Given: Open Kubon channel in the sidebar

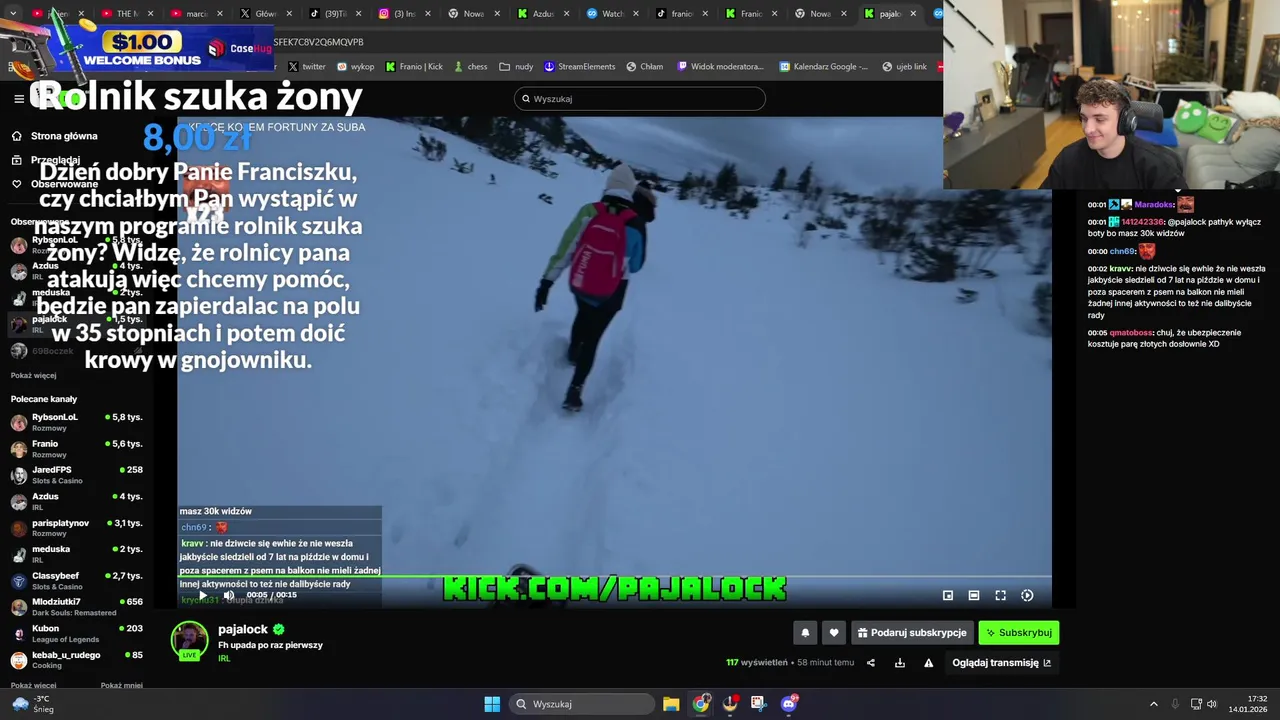Looking at the screenshot, I should point(77,634).
